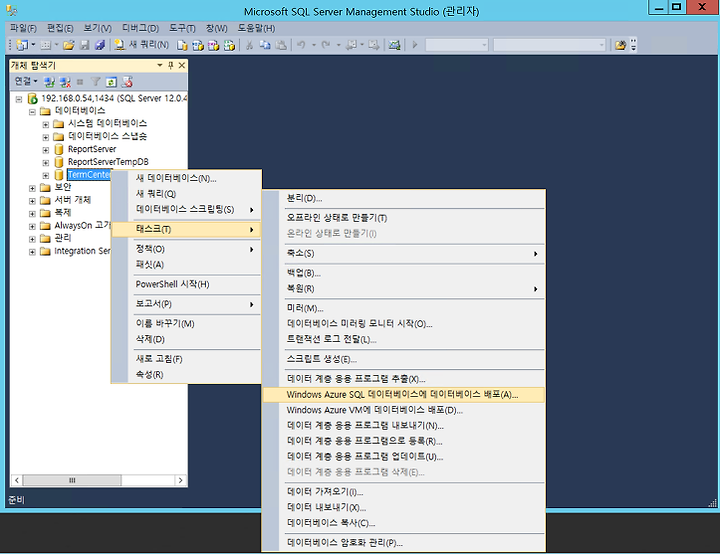Click the Database Engine Query icon
Viewport: 720px width, 554px height.
tap(182, 45)
